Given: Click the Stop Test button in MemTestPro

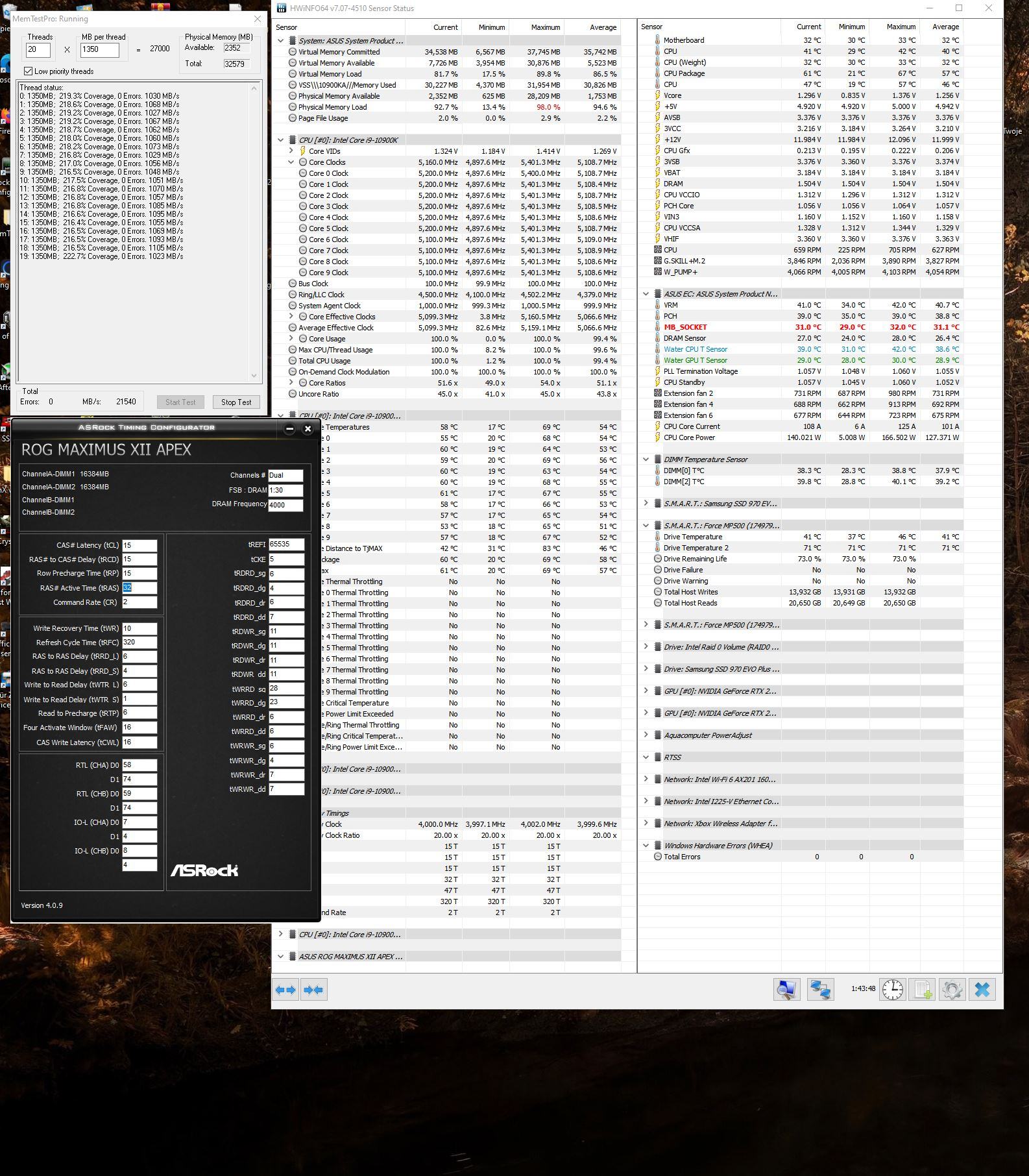Looking at the screenshot, I should pos(236,402).
